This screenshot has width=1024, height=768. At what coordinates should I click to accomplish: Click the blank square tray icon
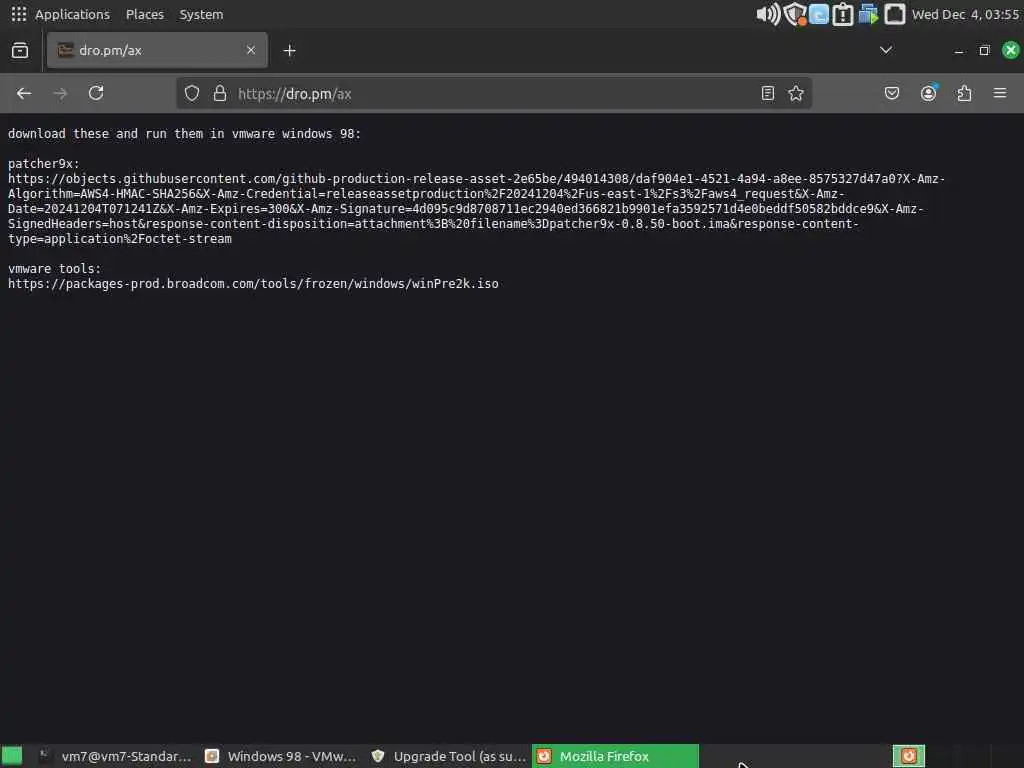point(895,14)
